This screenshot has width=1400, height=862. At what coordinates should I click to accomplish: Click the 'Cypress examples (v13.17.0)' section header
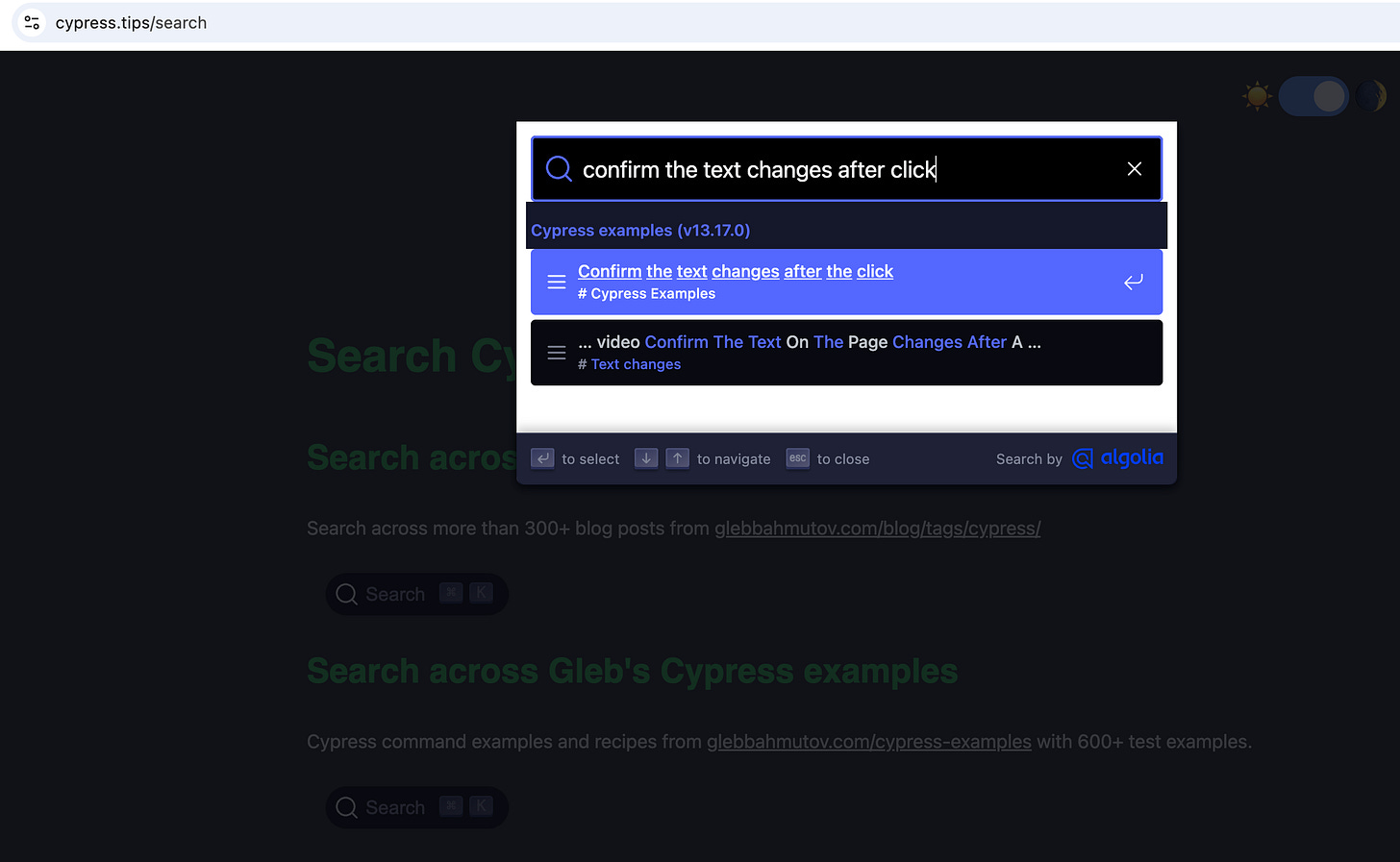pos(640,230)
